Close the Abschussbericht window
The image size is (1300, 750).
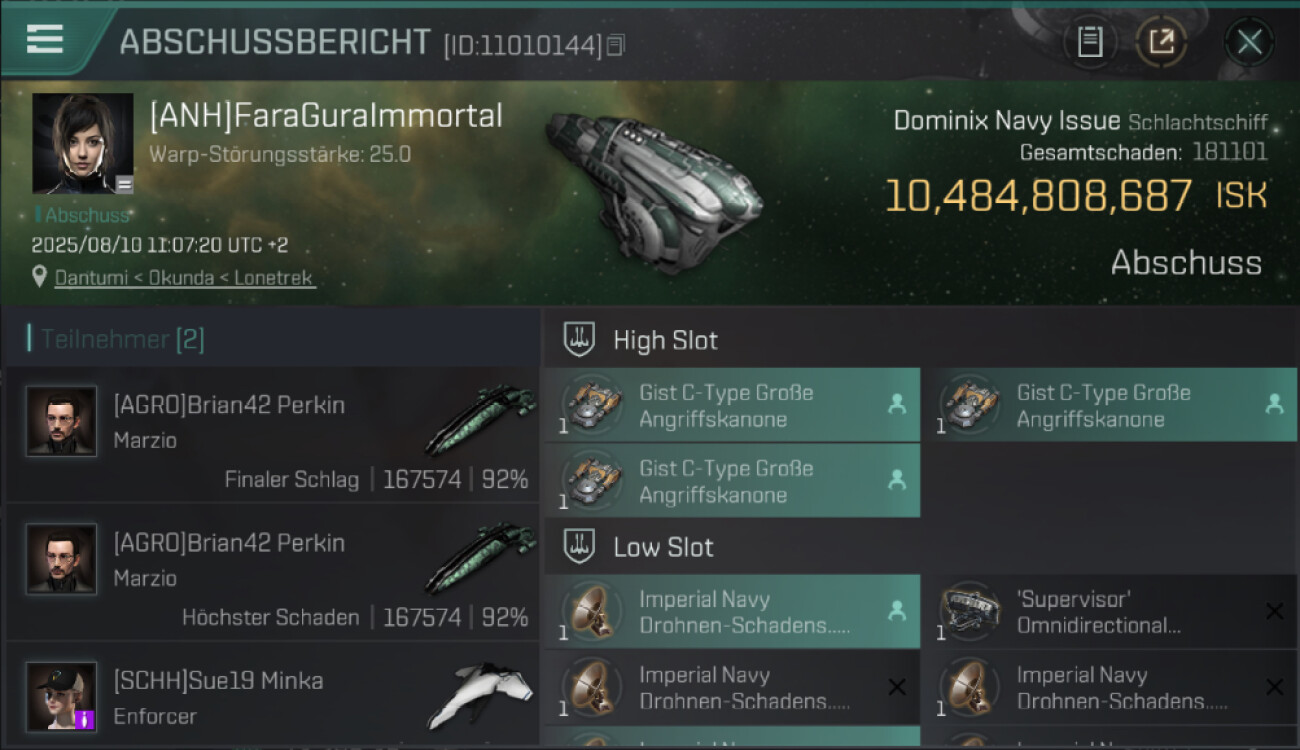click(1249, 42)
